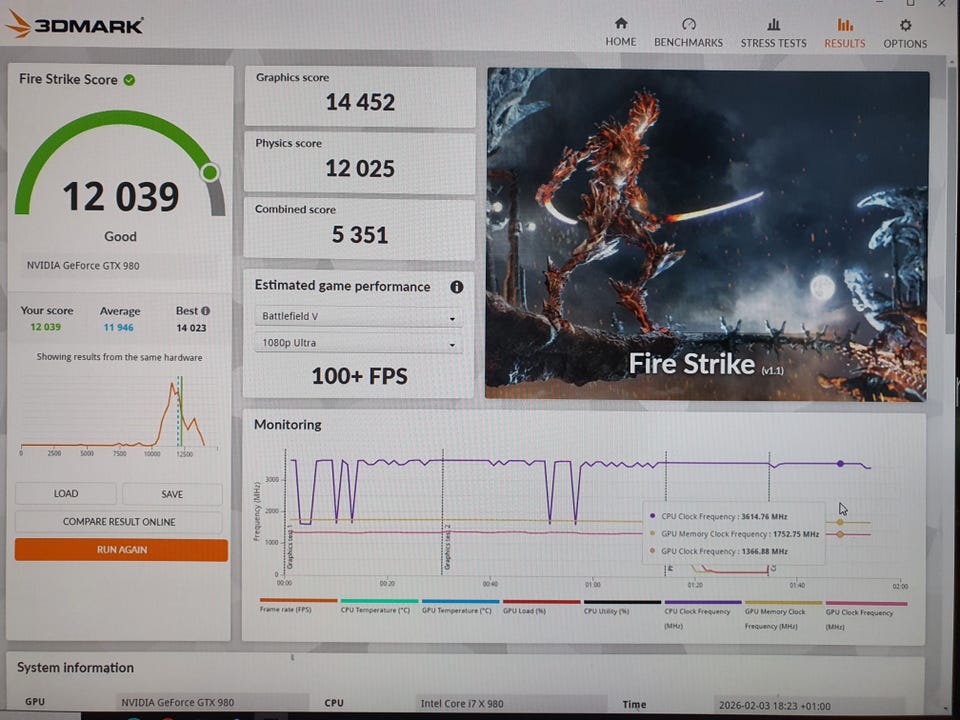Click the System information heading
The width and height of the screenshot is (960, 720).
point(75,667)
